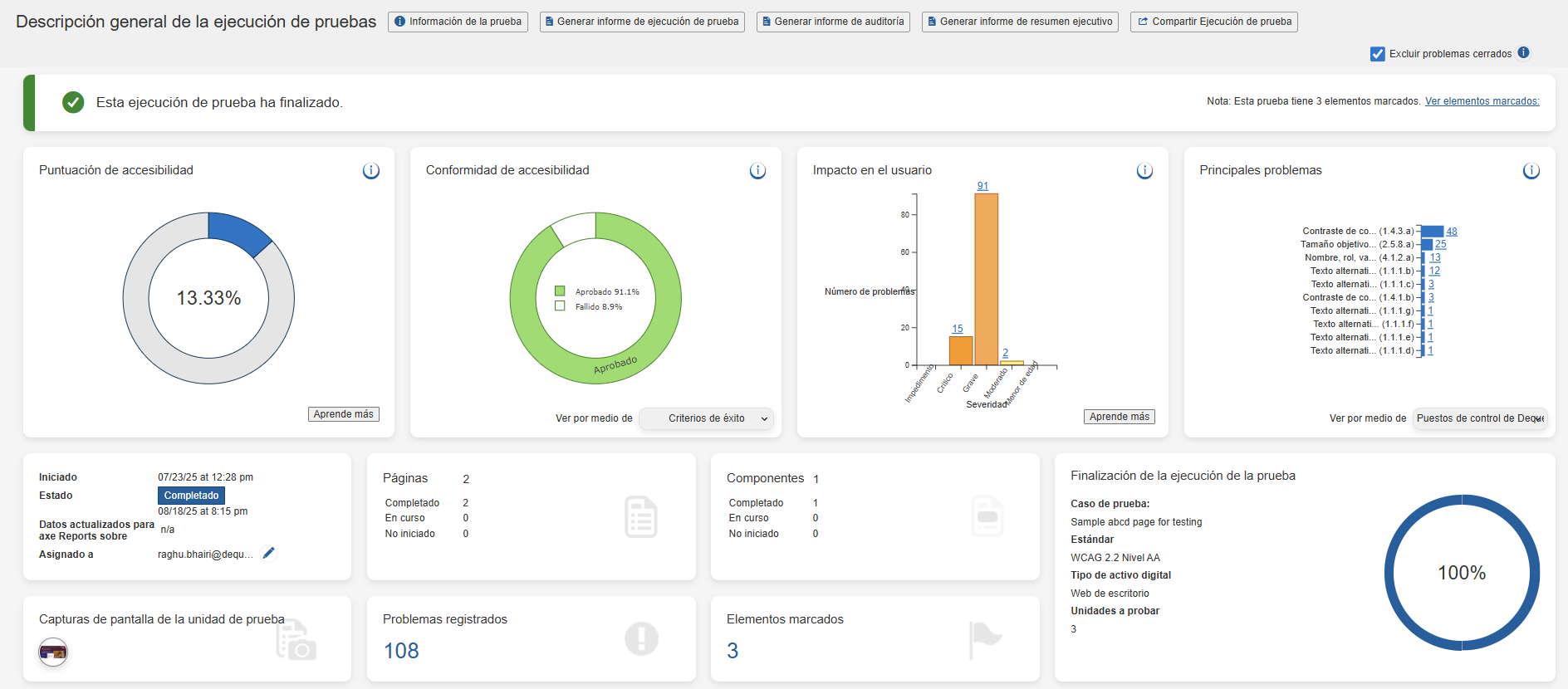The width and height of the screenshot is (1568, 689).
Task: Open Ver elementos marcados link
Action: coord(1482,101)
